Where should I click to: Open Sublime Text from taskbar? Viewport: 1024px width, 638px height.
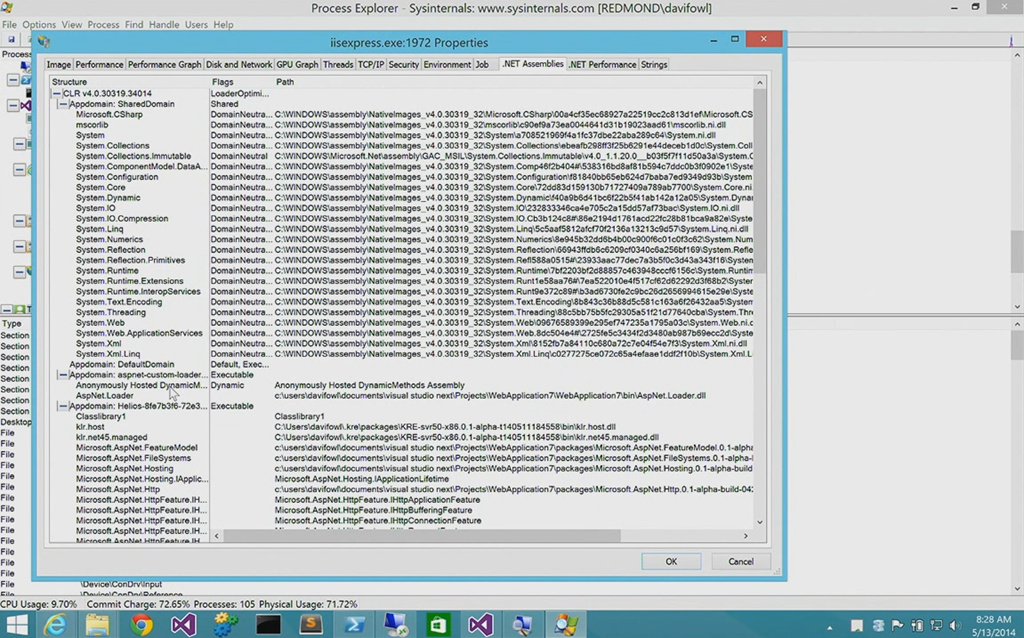311,625
